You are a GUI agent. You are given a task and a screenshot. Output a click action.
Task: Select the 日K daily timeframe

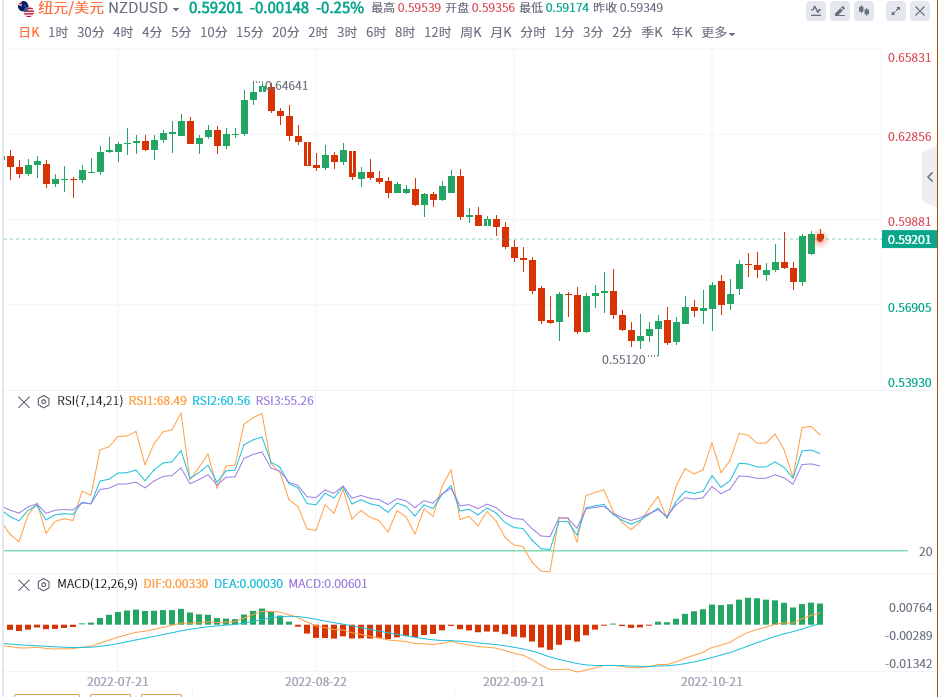point(29,32)
